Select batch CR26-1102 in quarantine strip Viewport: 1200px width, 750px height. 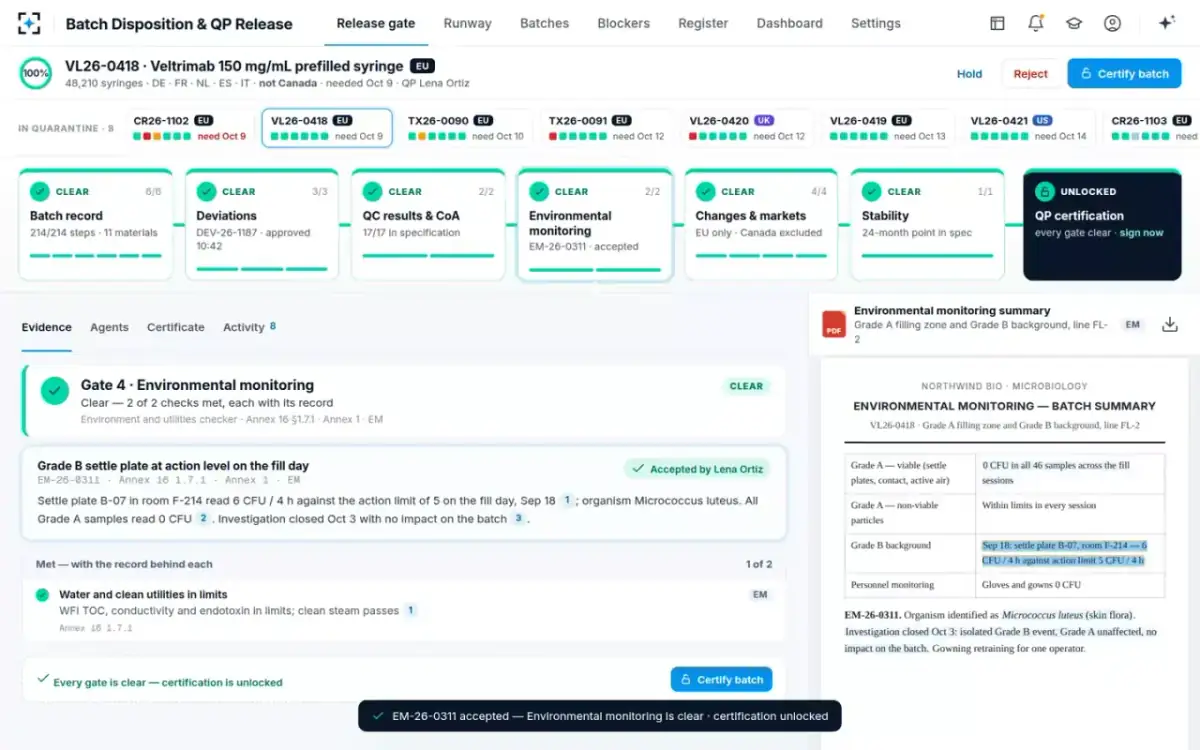189,128
